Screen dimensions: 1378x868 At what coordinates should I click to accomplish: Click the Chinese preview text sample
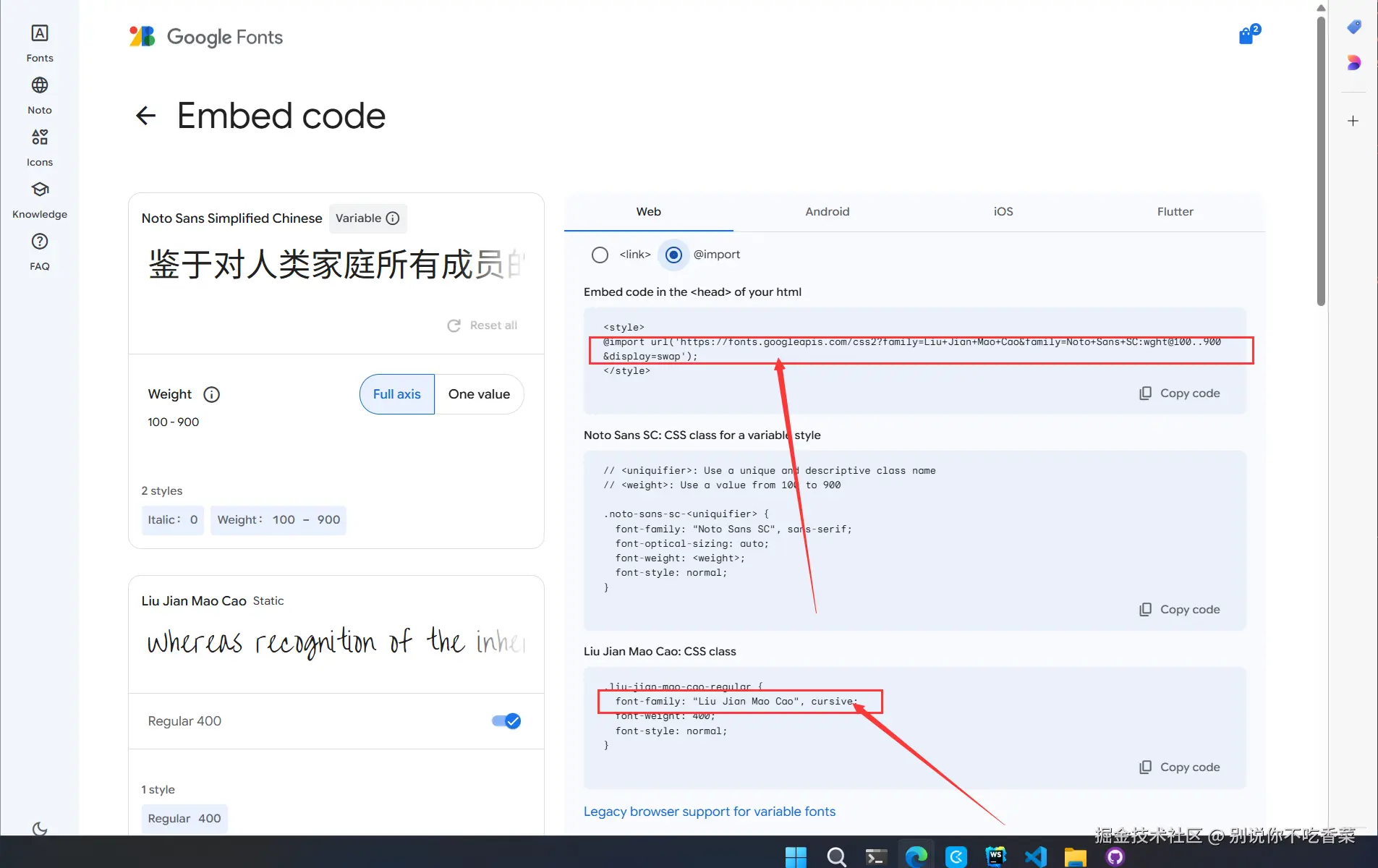coord(336,264)
